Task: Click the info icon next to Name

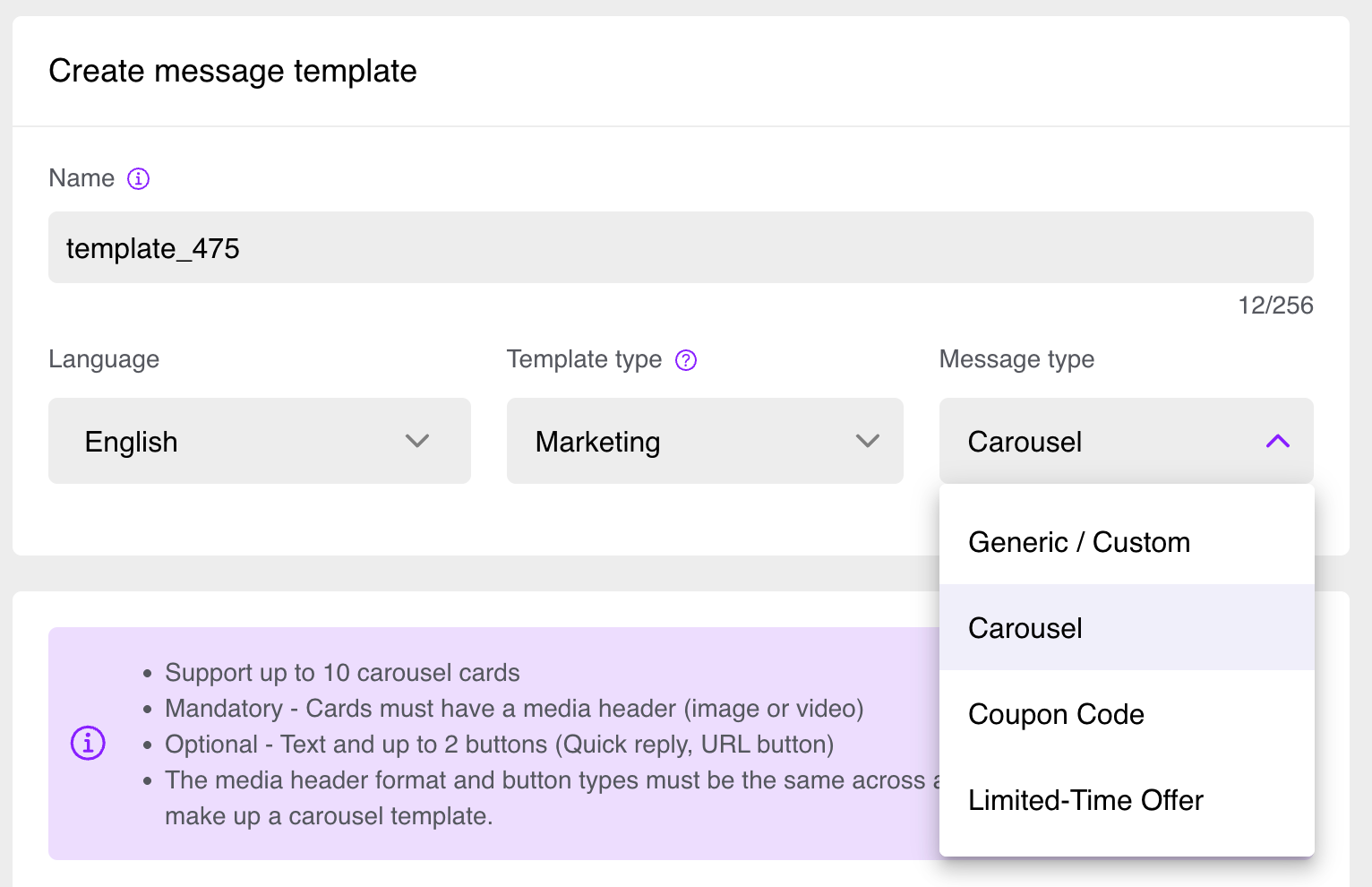Action: click(138, 178)
